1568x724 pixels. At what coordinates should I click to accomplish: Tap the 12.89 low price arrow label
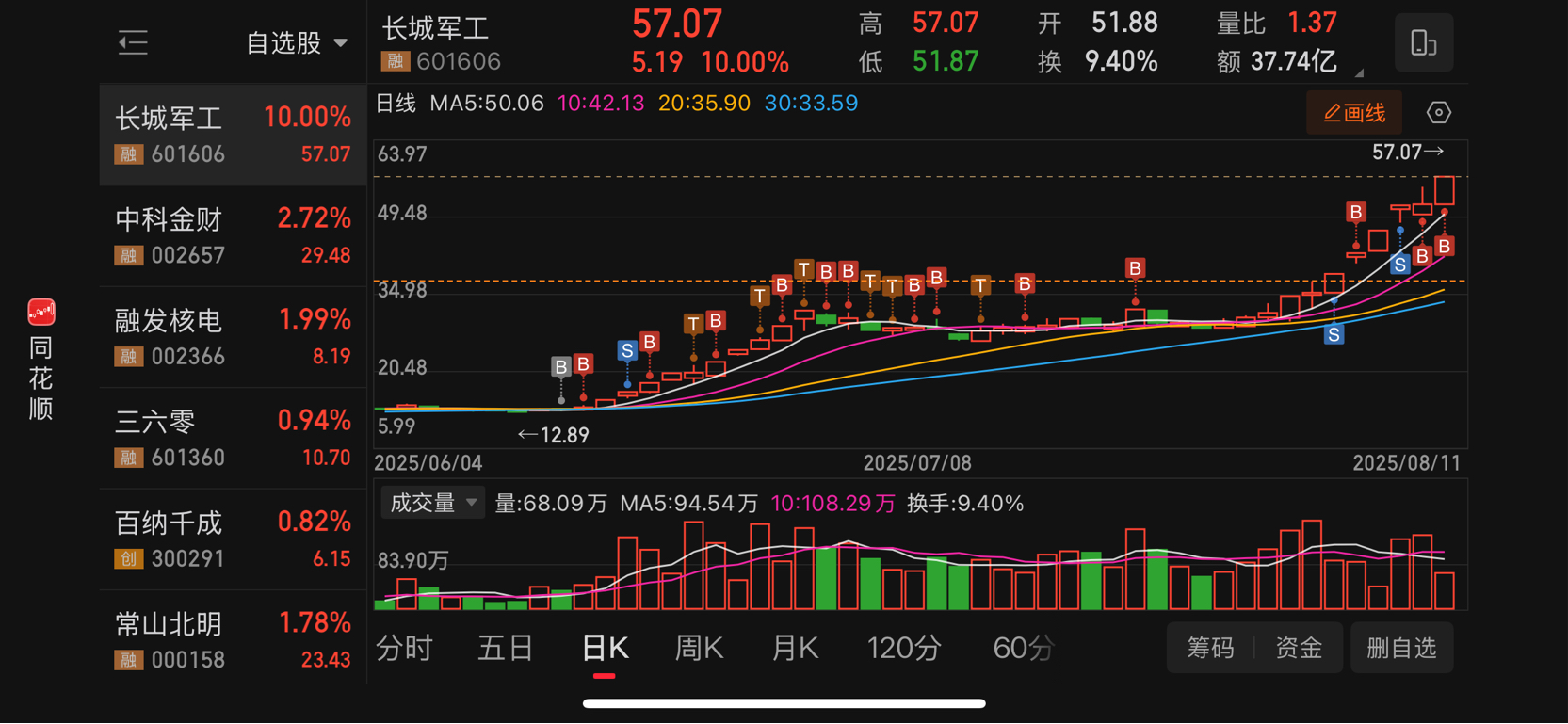(554, 435)
